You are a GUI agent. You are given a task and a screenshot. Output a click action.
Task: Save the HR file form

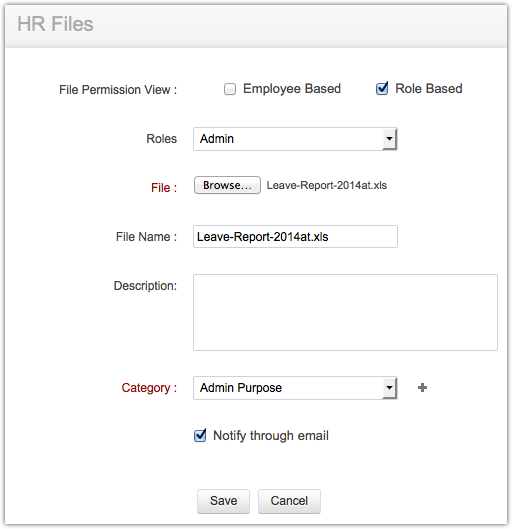[x=223, y=501]
